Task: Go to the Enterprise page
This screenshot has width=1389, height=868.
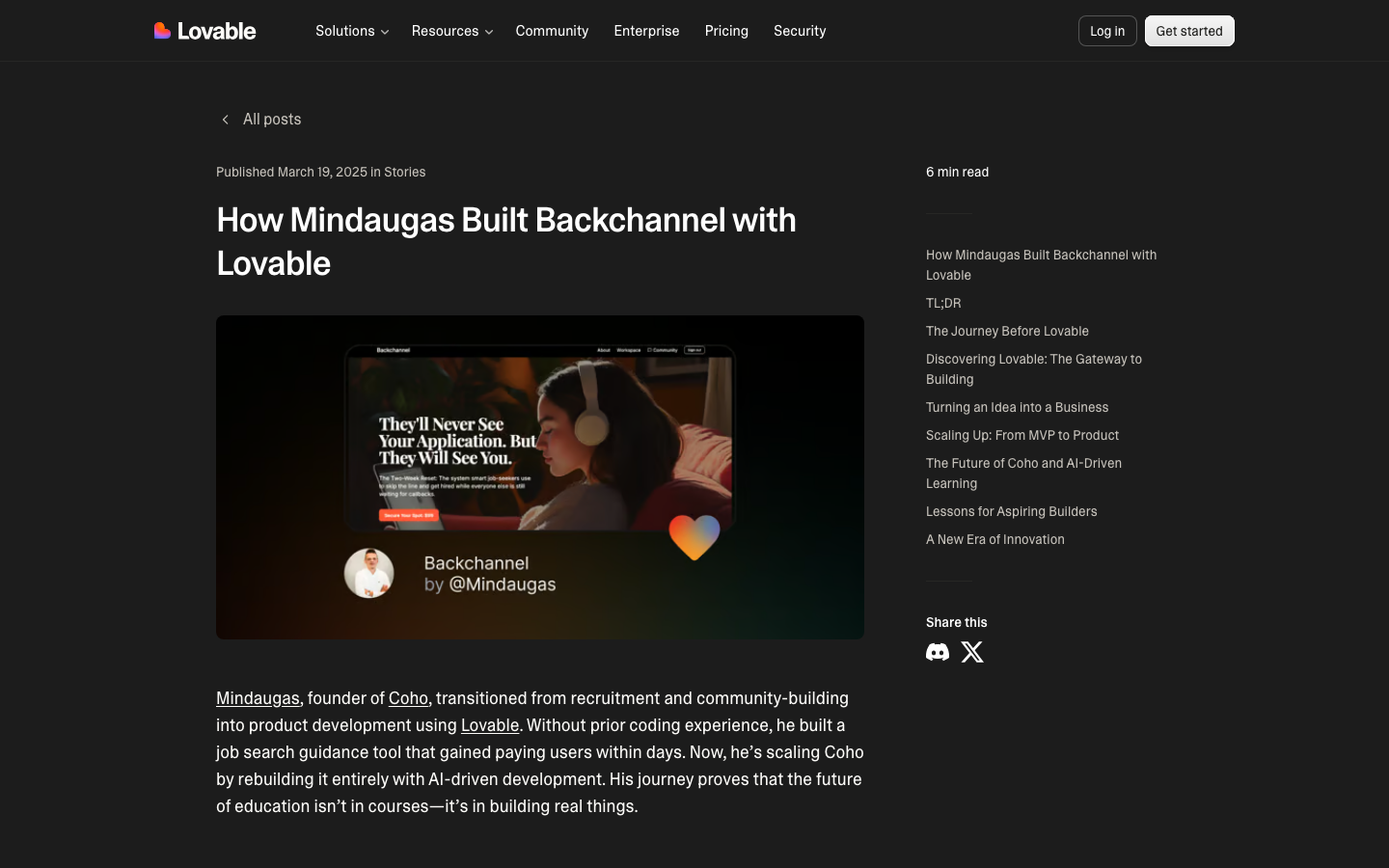Action: [646, 31]
